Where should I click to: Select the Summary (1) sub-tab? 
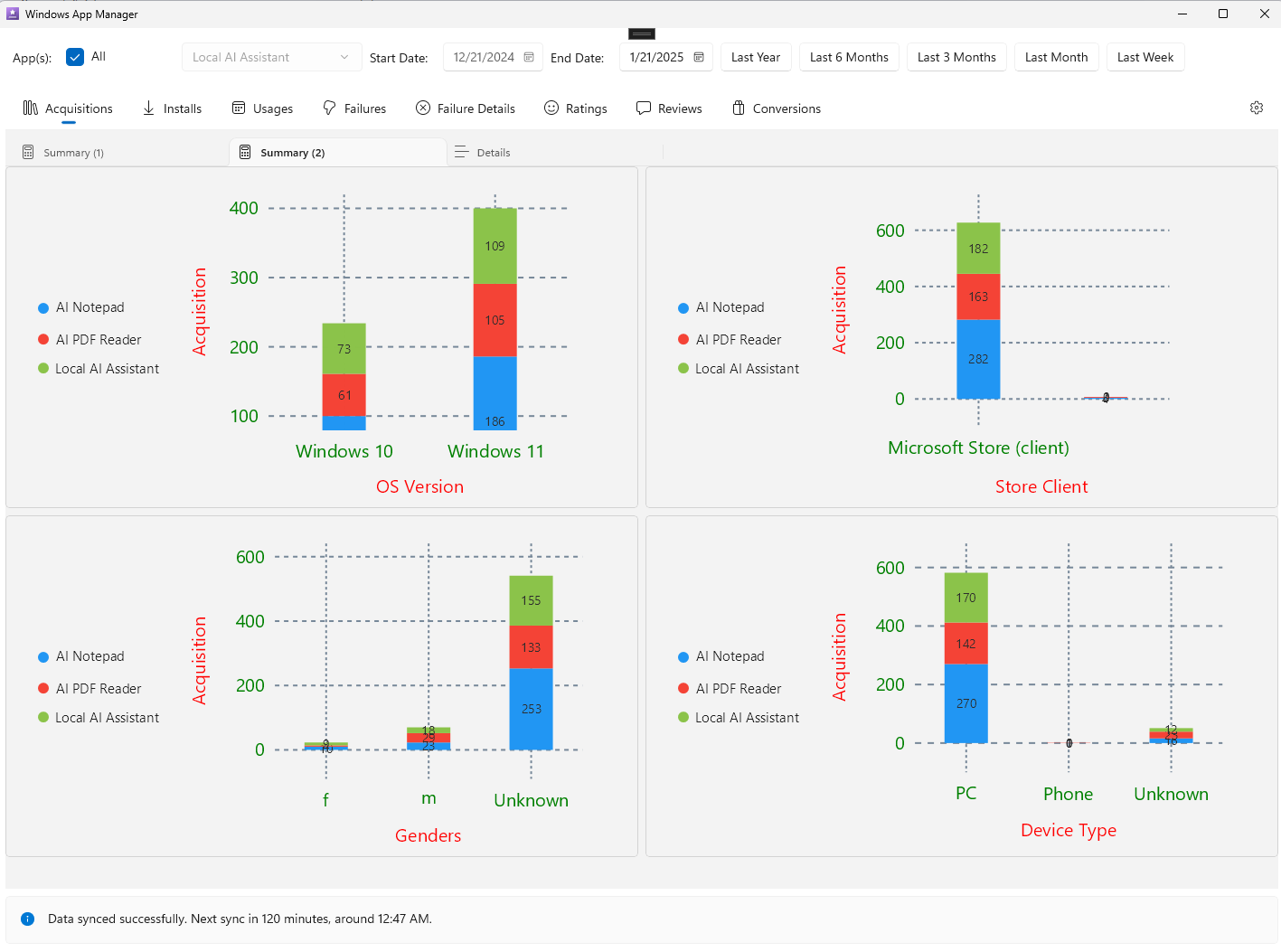point(118,152)
